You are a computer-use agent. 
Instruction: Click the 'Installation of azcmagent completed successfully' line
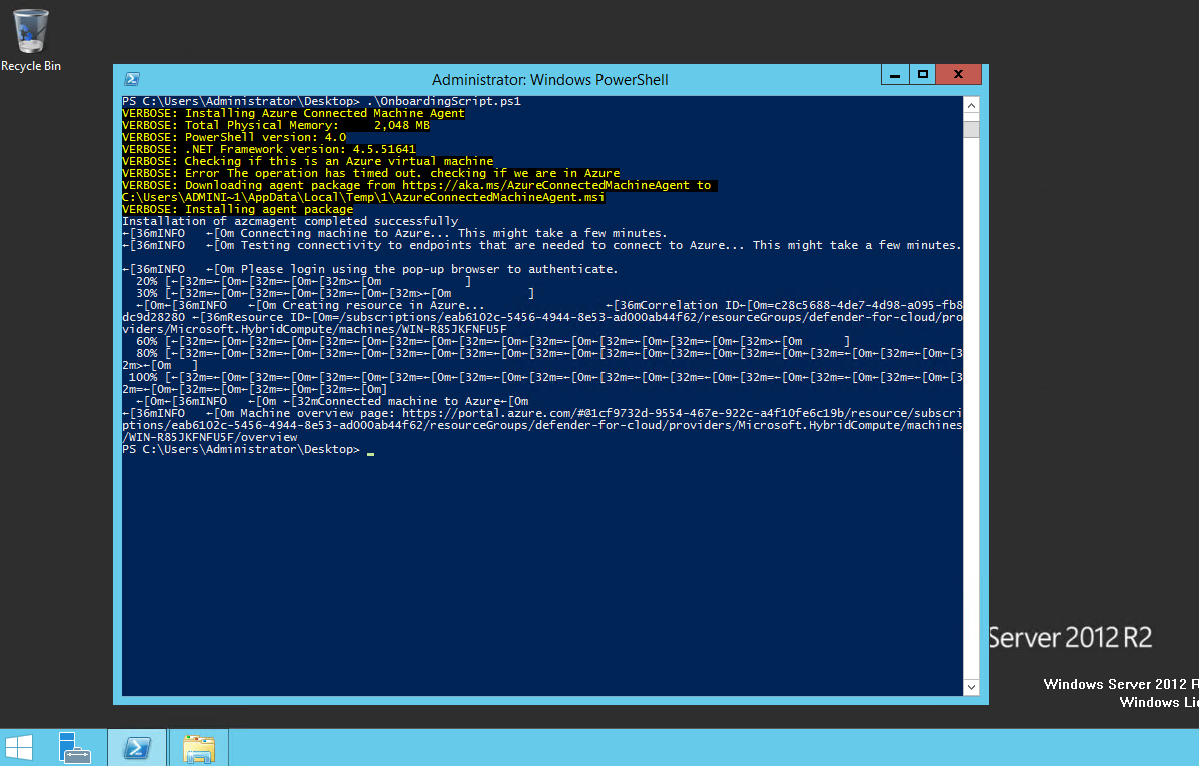pyautogui.click(x=290, y=221)
